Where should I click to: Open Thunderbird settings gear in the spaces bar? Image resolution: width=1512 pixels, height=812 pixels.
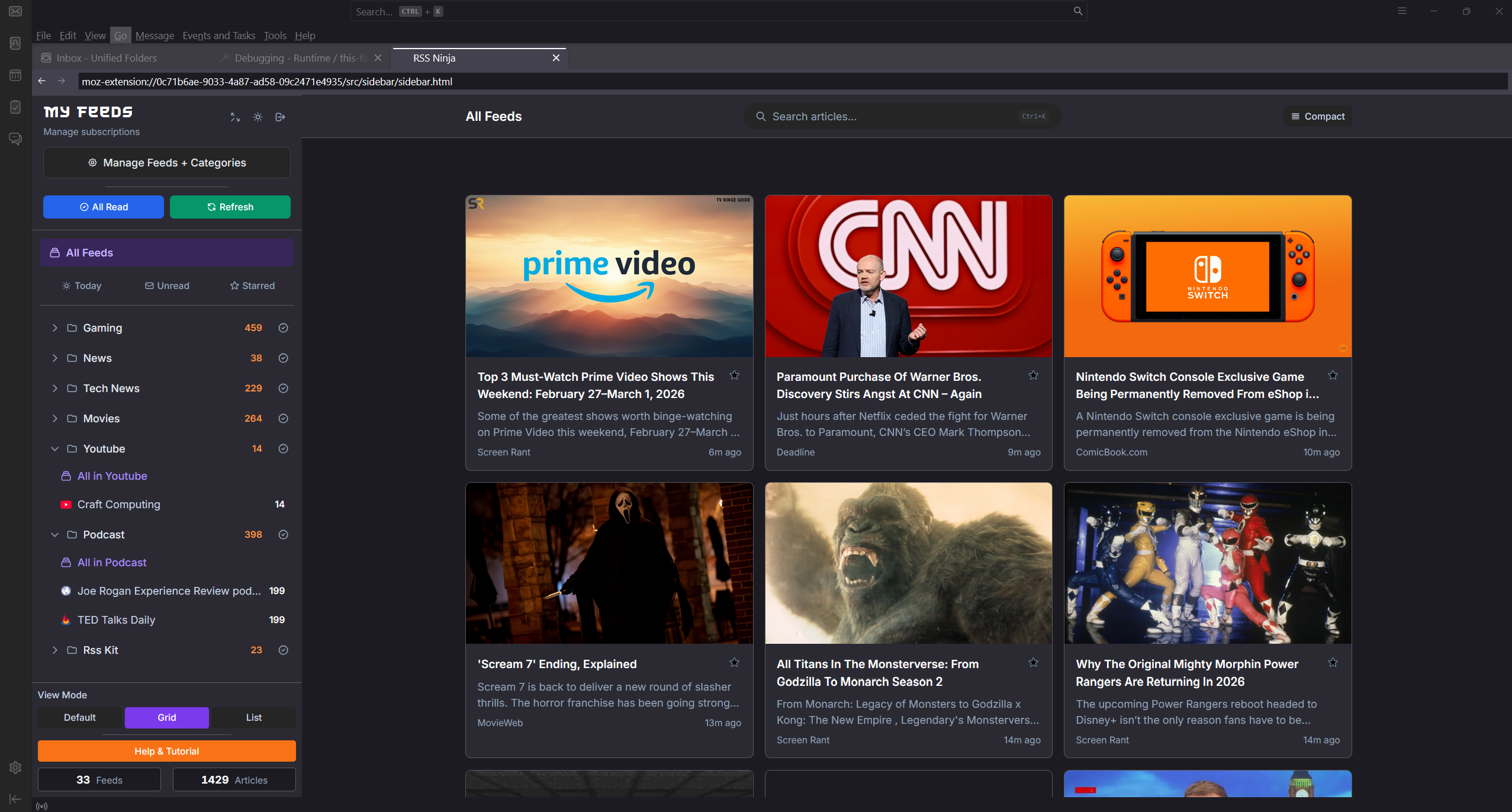(15, 768)
